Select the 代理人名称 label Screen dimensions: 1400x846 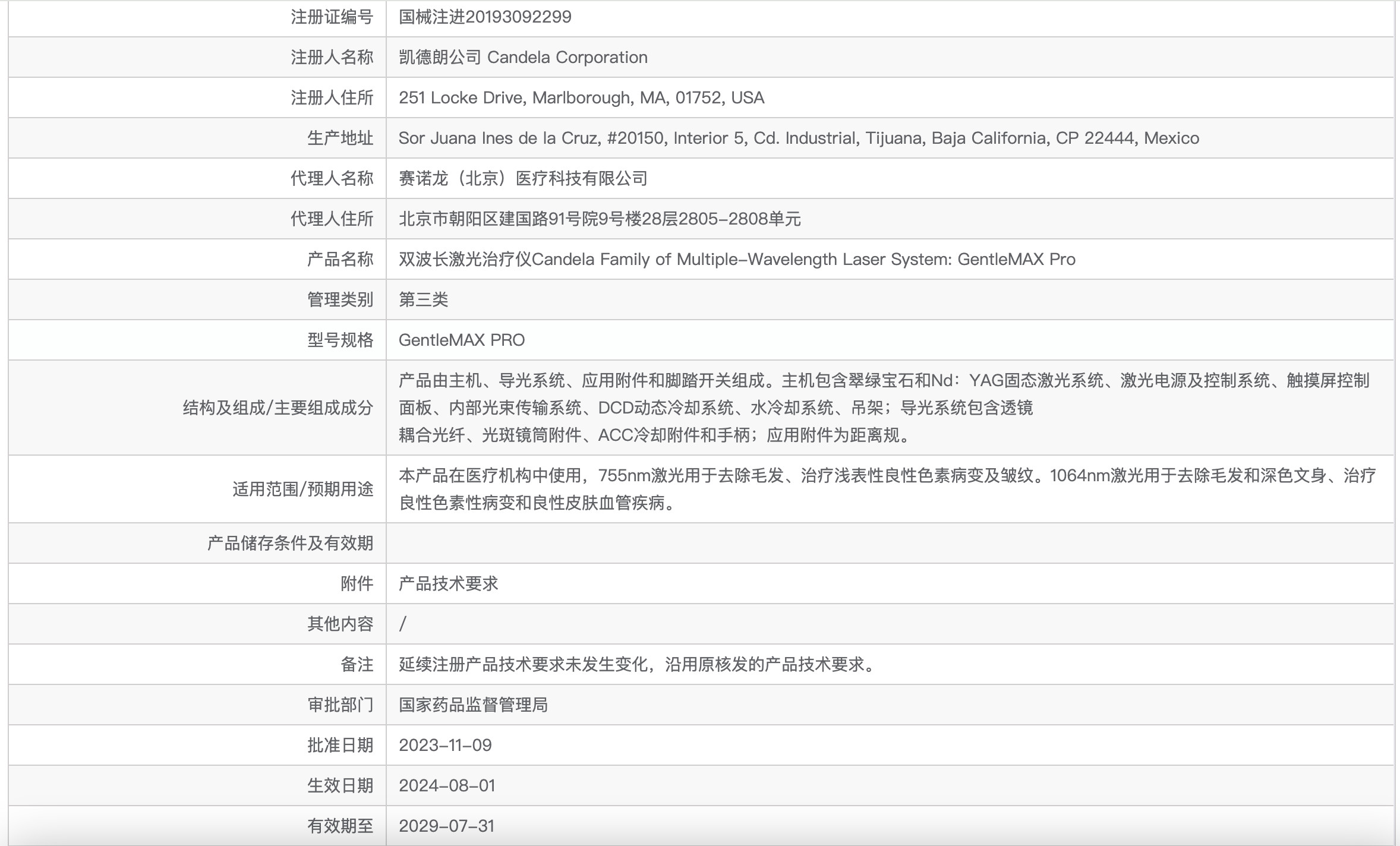[332, 178]
